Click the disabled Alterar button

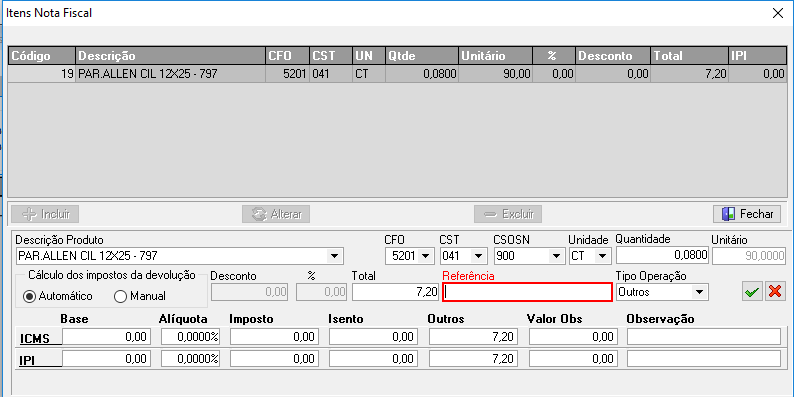(x=276, y=214)
